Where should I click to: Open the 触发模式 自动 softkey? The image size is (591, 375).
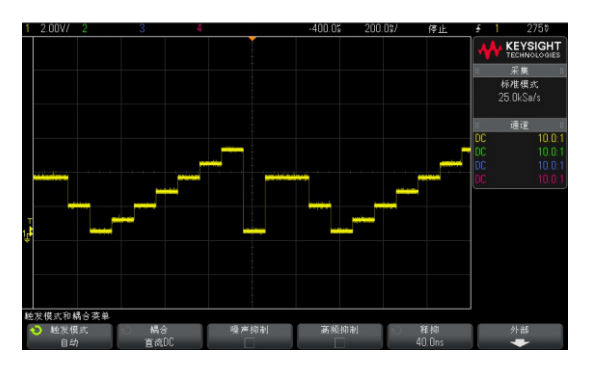click(x=70, y=336)
